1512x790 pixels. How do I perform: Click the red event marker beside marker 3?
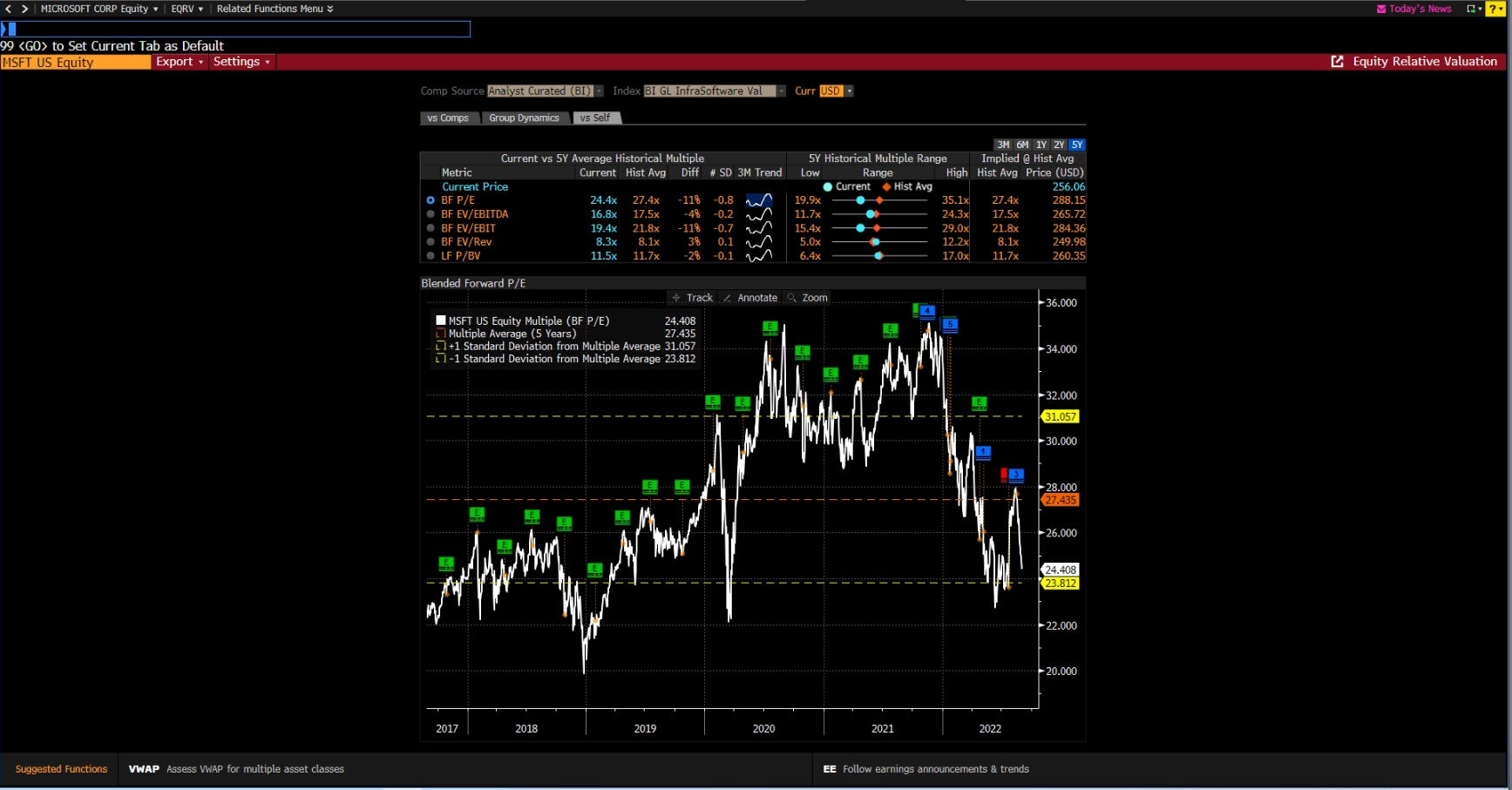click(x=1004, y=474)
